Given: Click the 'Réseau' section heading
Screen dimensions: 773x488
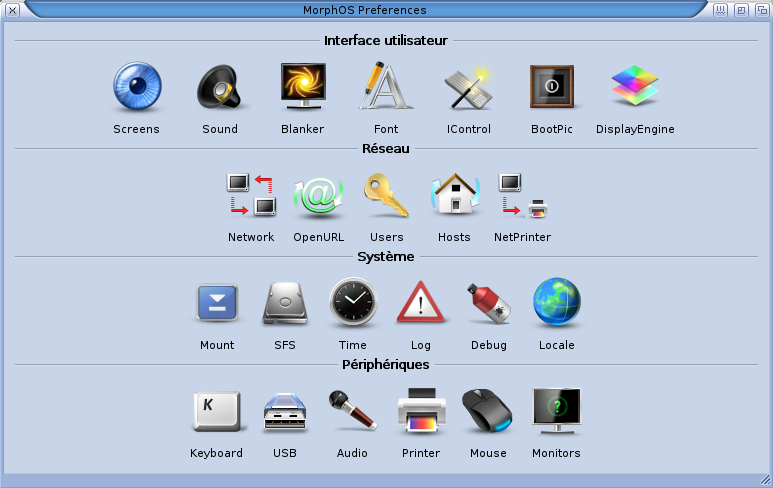Looking at the screenshot, I should point(386,148).
